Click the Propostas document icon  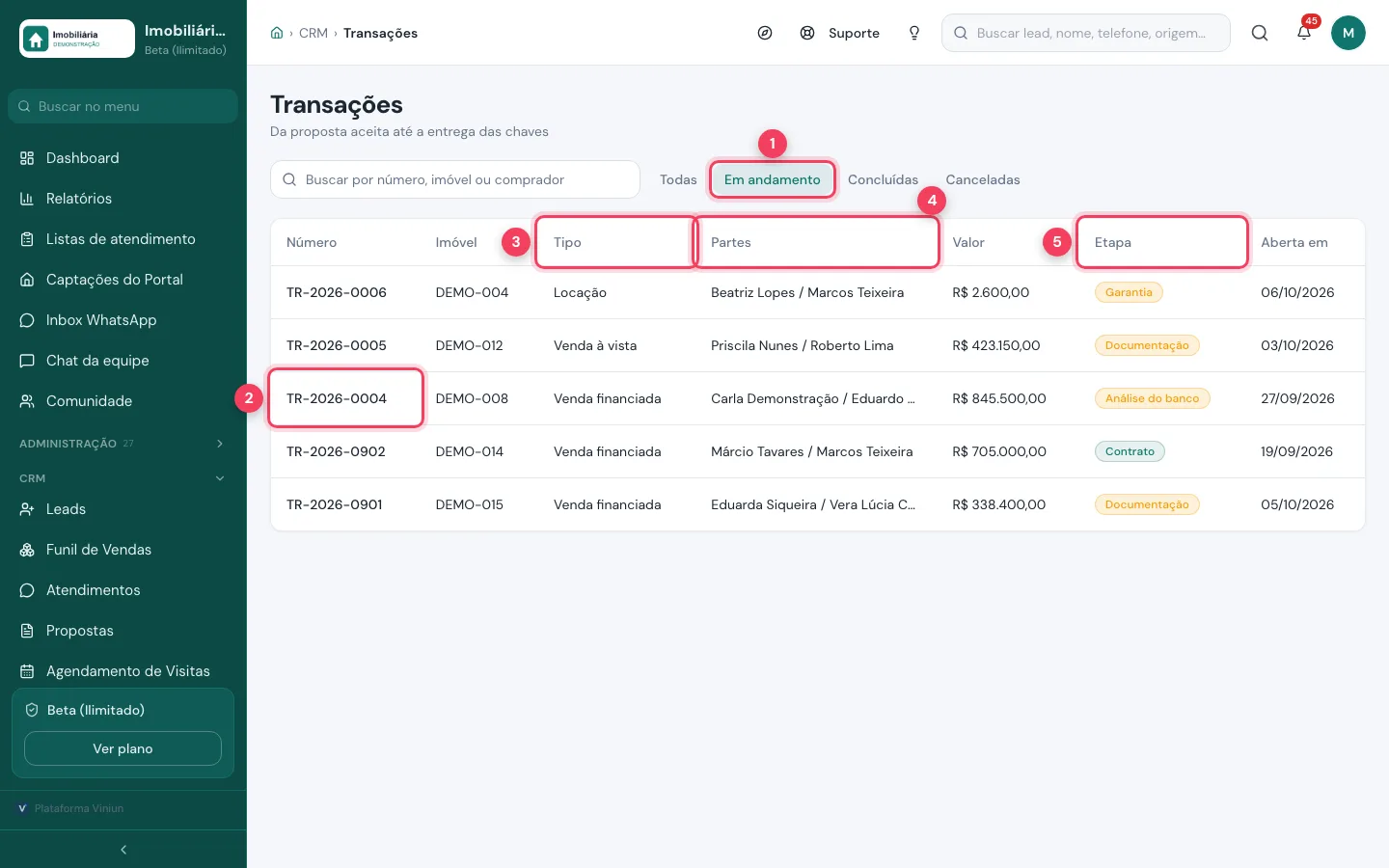click(x=27, y=631)
